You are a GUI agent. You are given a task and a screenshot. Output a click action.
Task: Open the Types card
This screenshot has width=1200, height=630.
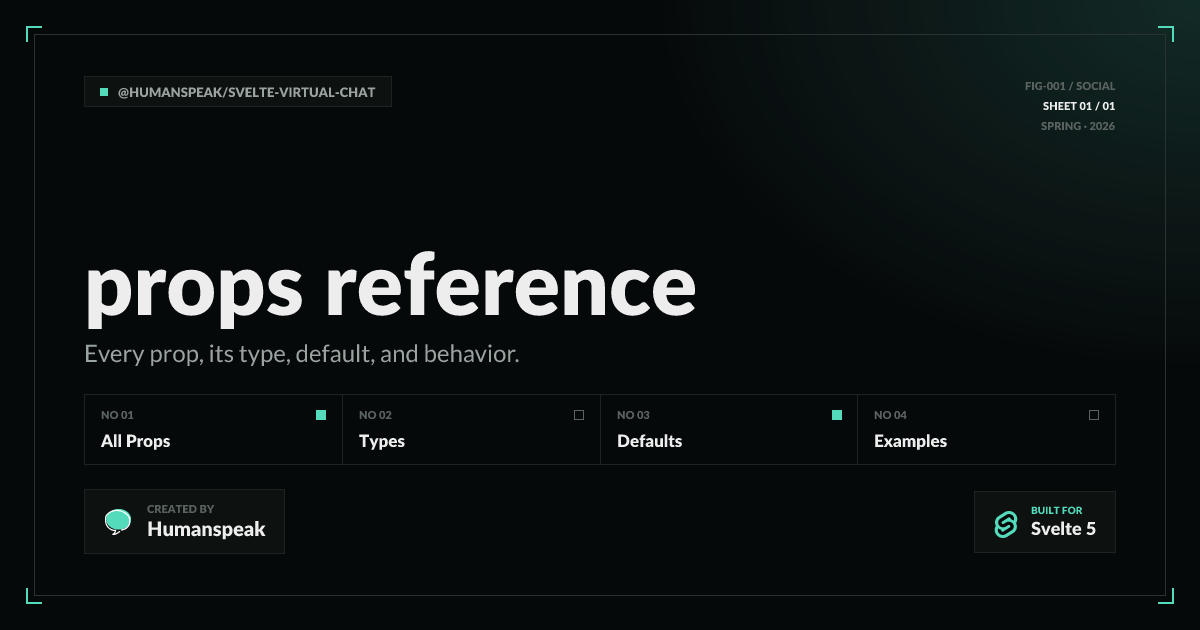click(472, 429)
